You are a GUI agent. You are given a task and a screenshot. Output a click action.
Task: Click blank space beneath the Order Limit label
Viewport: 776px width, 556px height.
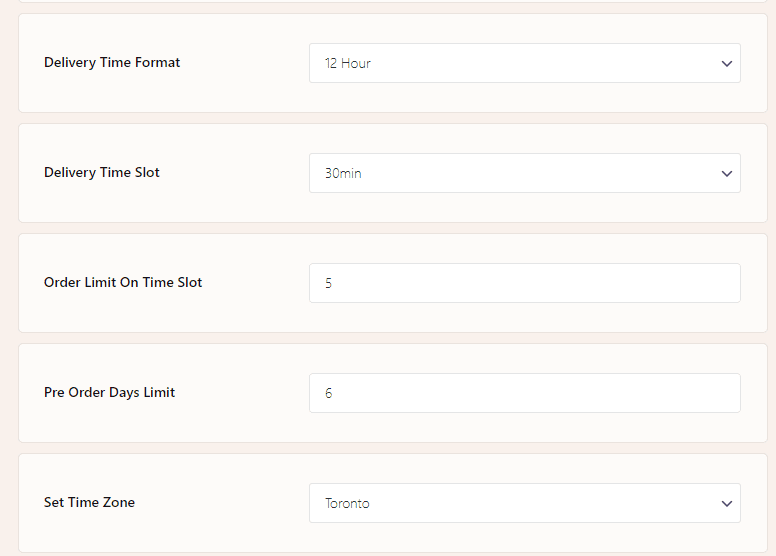click(x=123, y=313)
